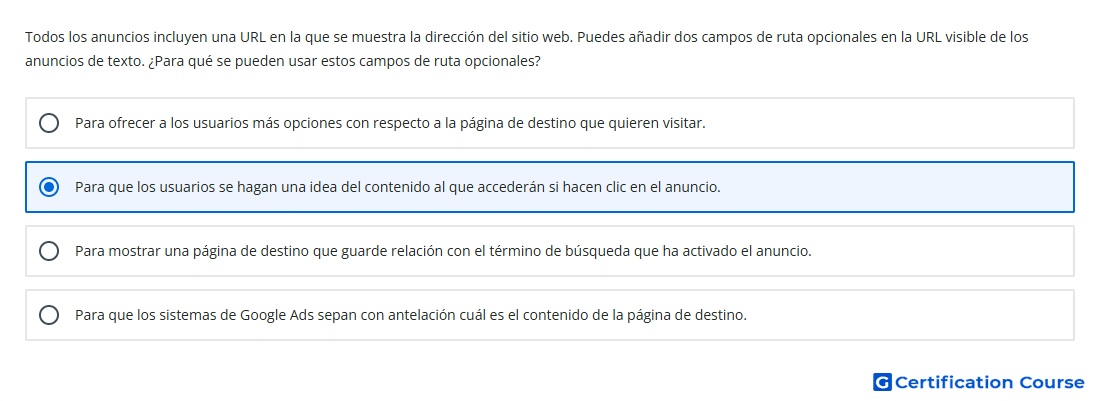1100x401 pixels.
Task: Click the highlighted answer text about 'hacen clic en el anuncio'
Action: [398, 187]
